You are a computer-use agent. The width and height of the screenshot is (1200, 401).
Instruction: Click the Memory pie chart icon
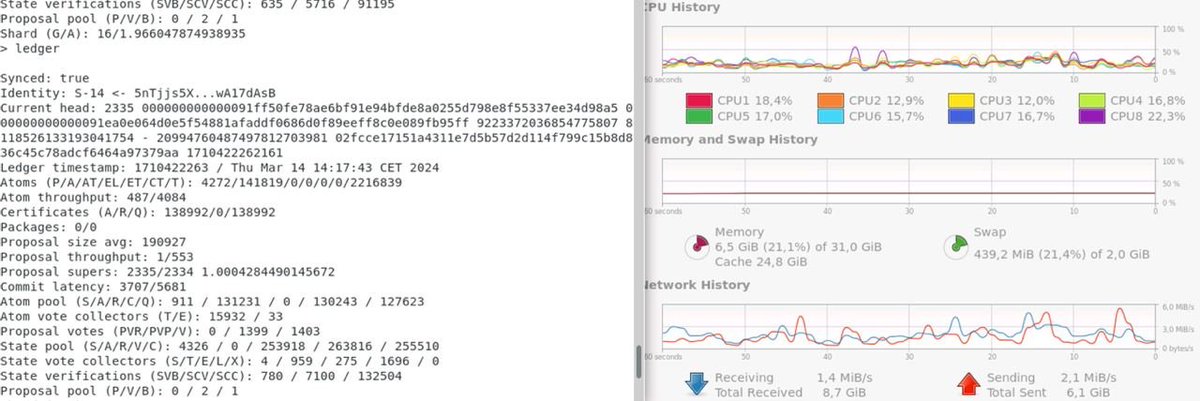[x=697, y=246]
